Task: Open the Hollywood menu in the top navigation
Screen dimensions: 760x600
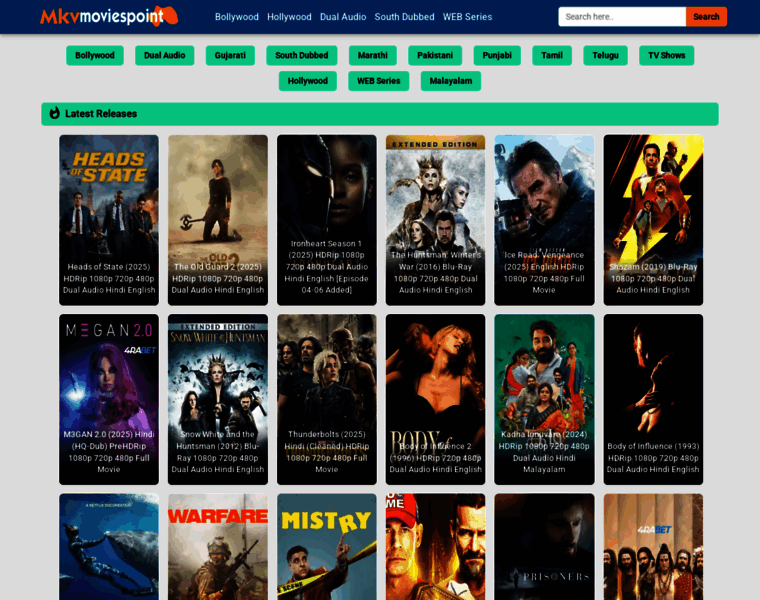Action: (x=289, y=17)
